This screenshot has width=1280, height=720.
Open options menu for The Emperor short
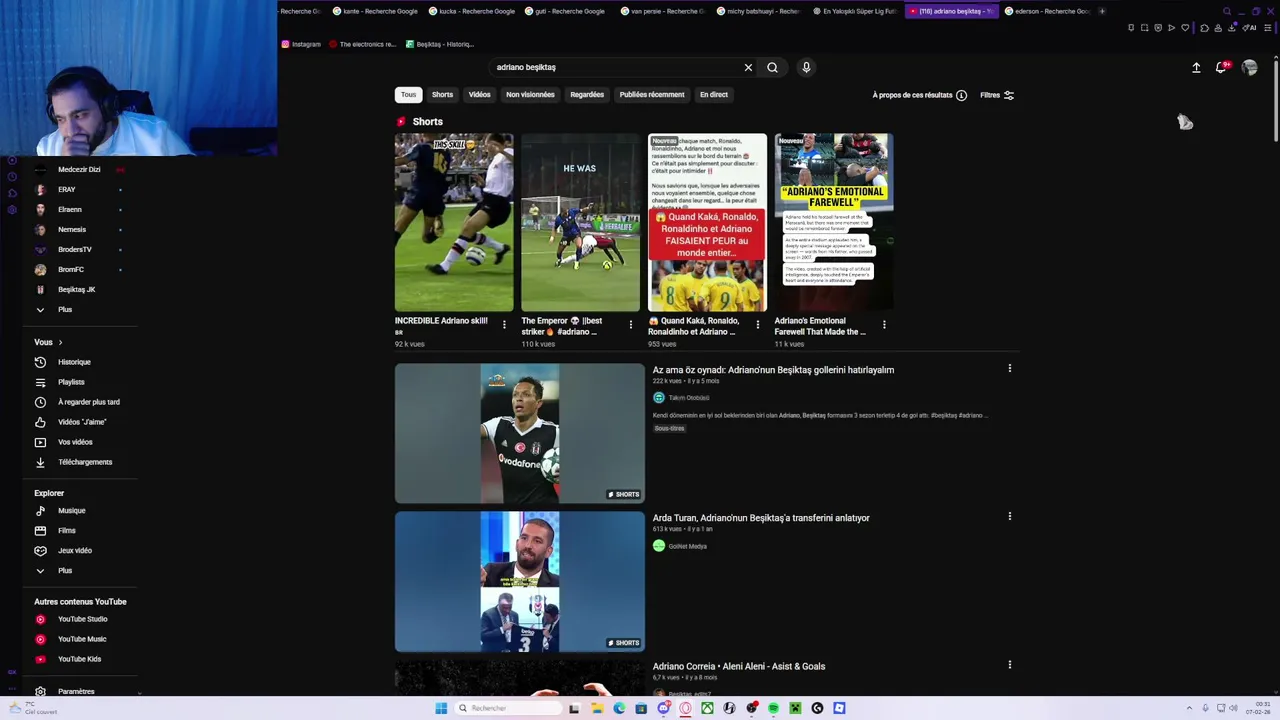point(630,325)
